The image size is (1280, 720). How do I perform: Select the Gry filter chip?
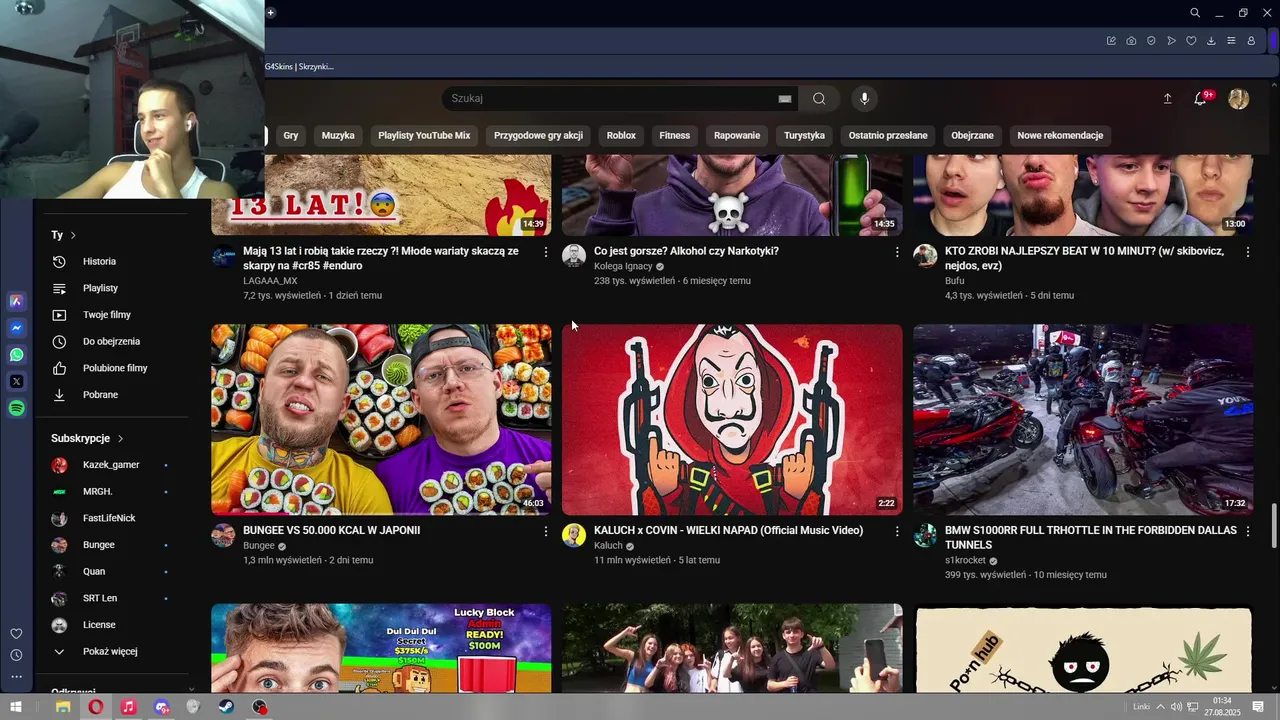(291, 135)
